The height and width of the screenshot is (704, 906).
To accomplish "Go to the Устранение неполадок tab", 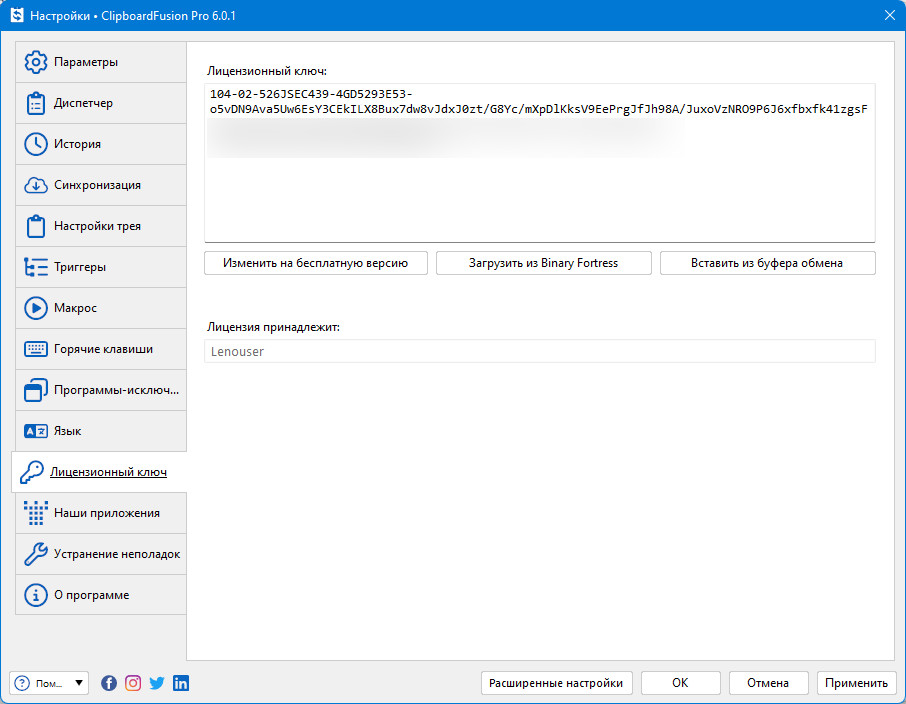I will click(101, 554).
